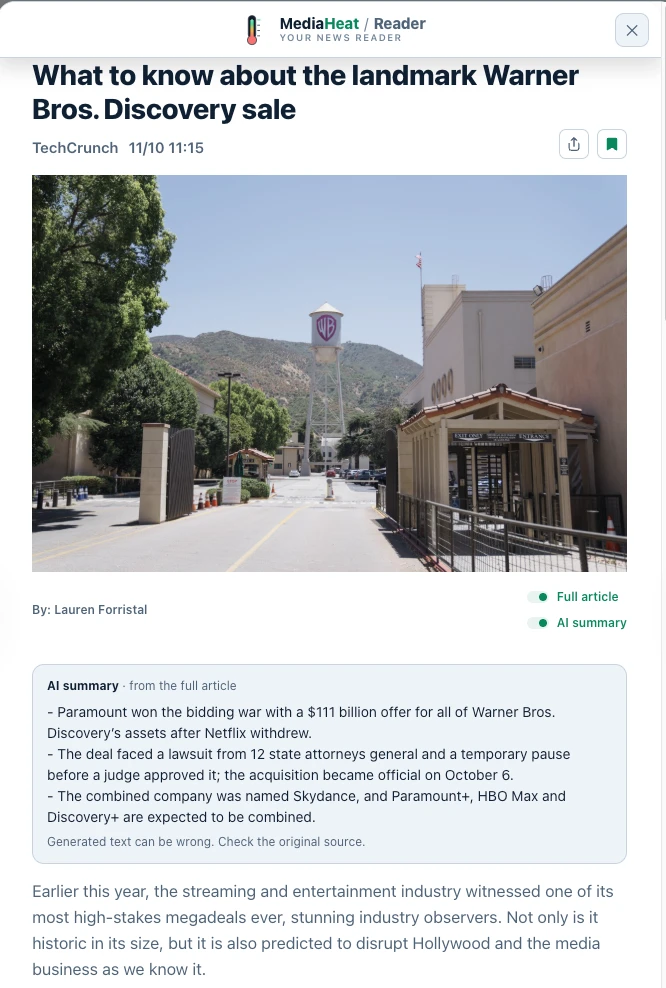Toggle the AI summary switch

pyautogui.click(x=538, y=623)
